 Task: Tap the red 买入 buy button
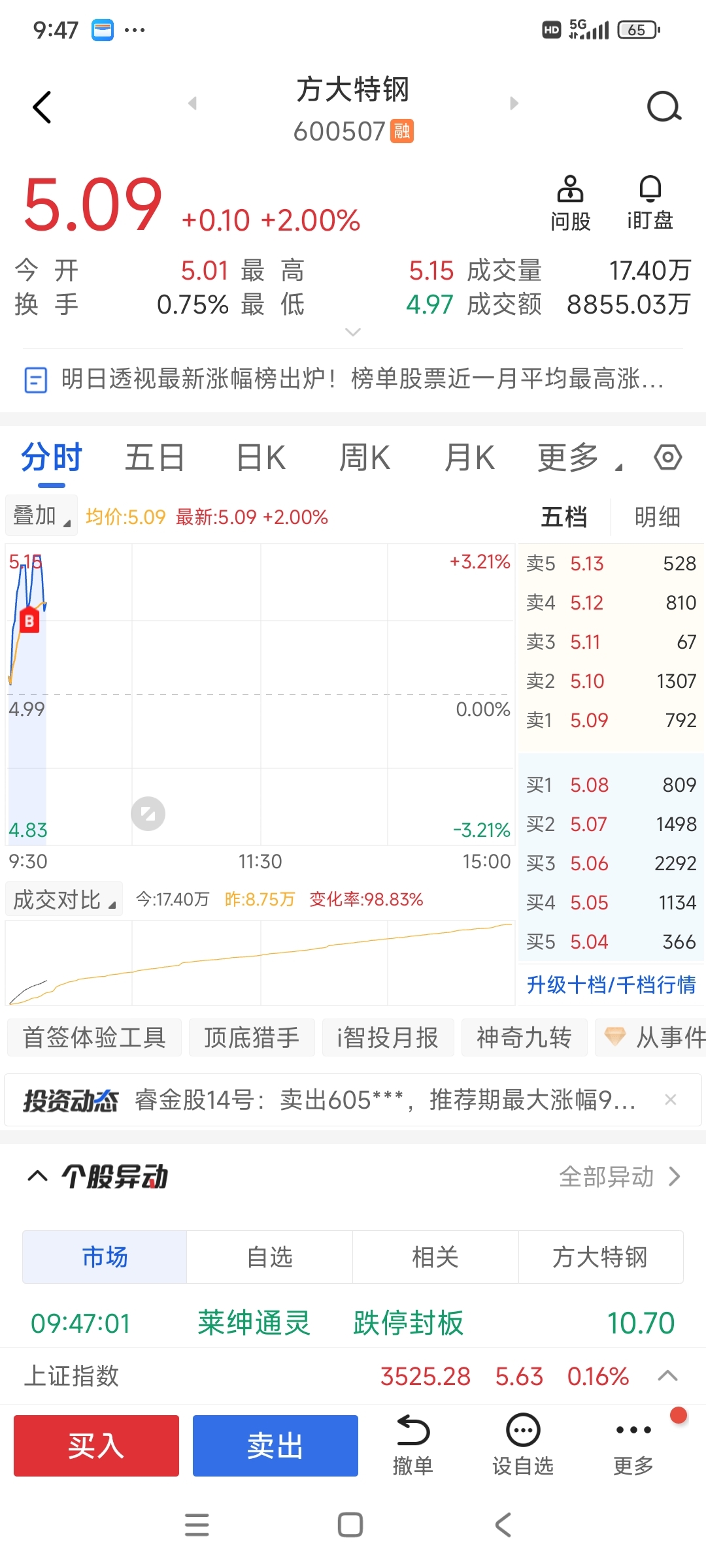point(96,1445)
